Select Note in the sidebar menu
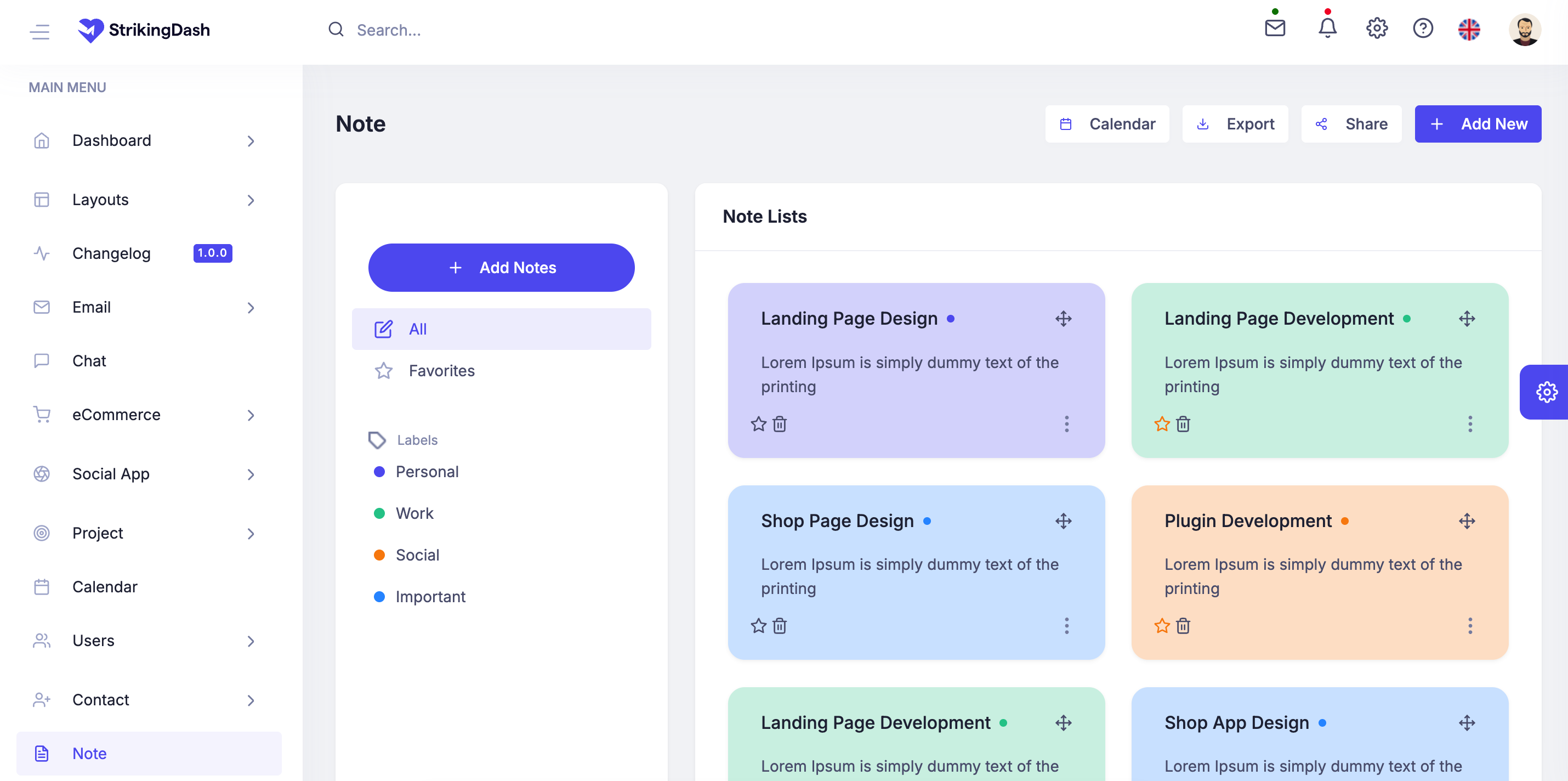This screenshot has width=1568, height=781. (x=89, y=753)
